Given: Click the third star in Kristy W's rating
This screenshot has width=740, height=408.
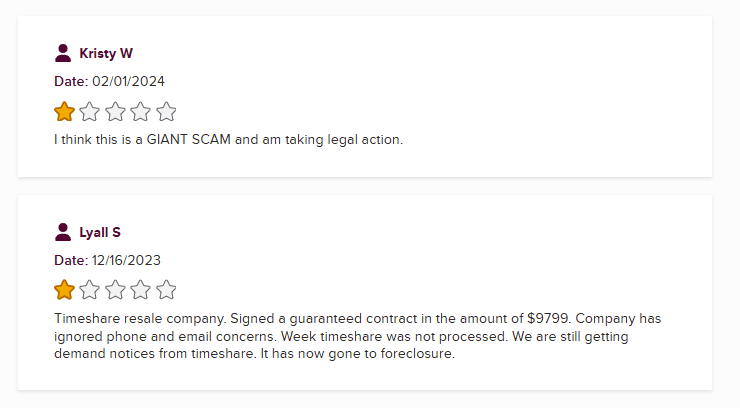Looking at the screenshot, I should (115, 112).
